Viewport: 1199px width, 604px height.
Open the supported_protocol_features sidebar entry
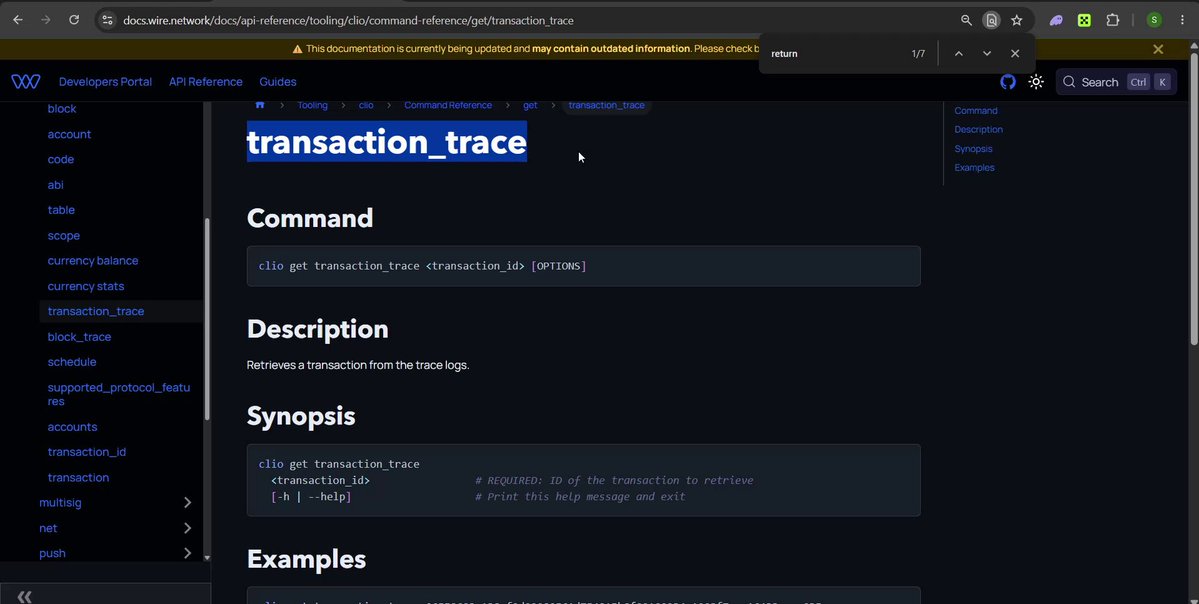[119, 394]
